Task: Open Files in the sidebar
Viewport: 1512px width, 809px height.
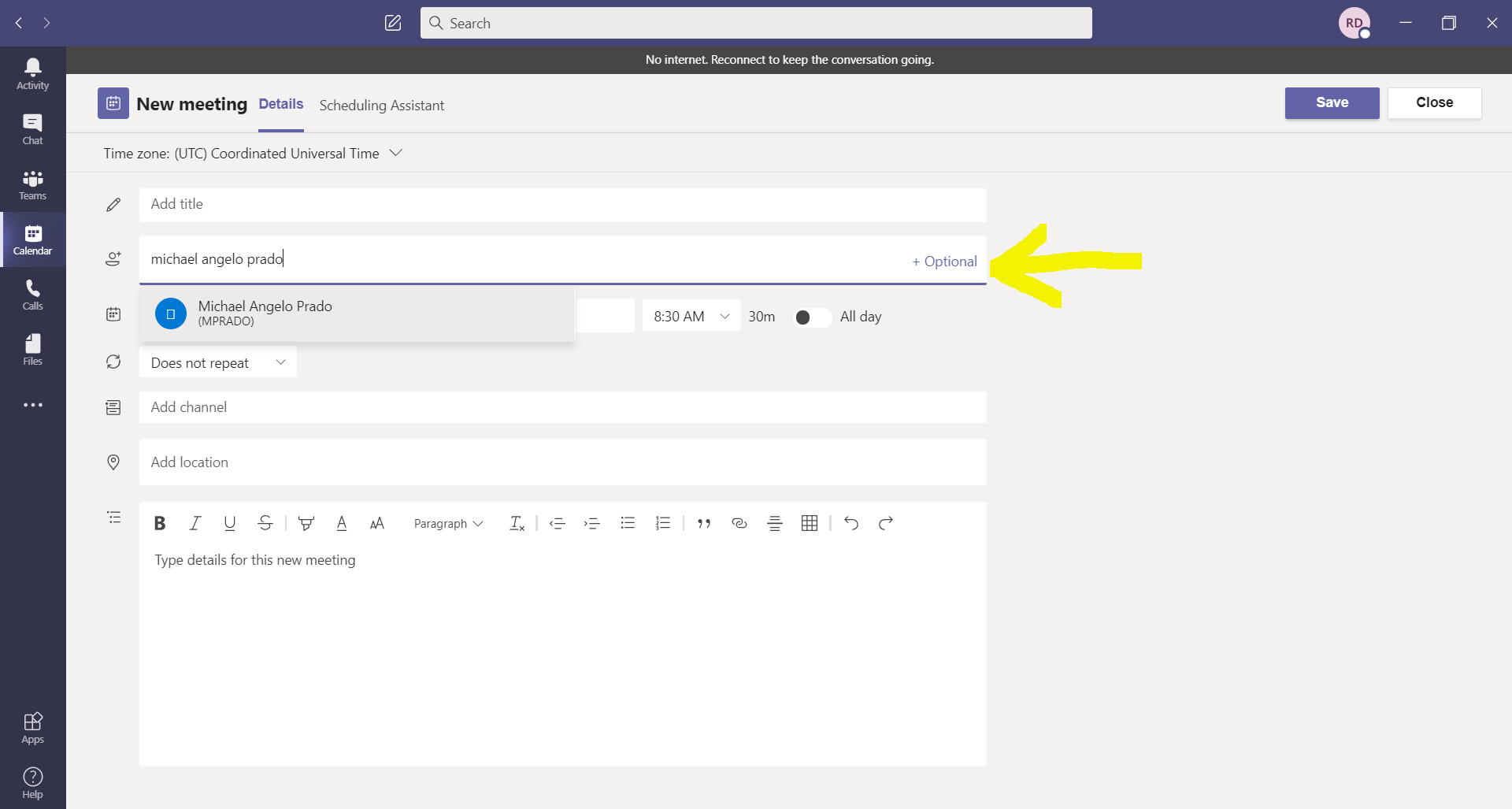Action: point(33,350)
